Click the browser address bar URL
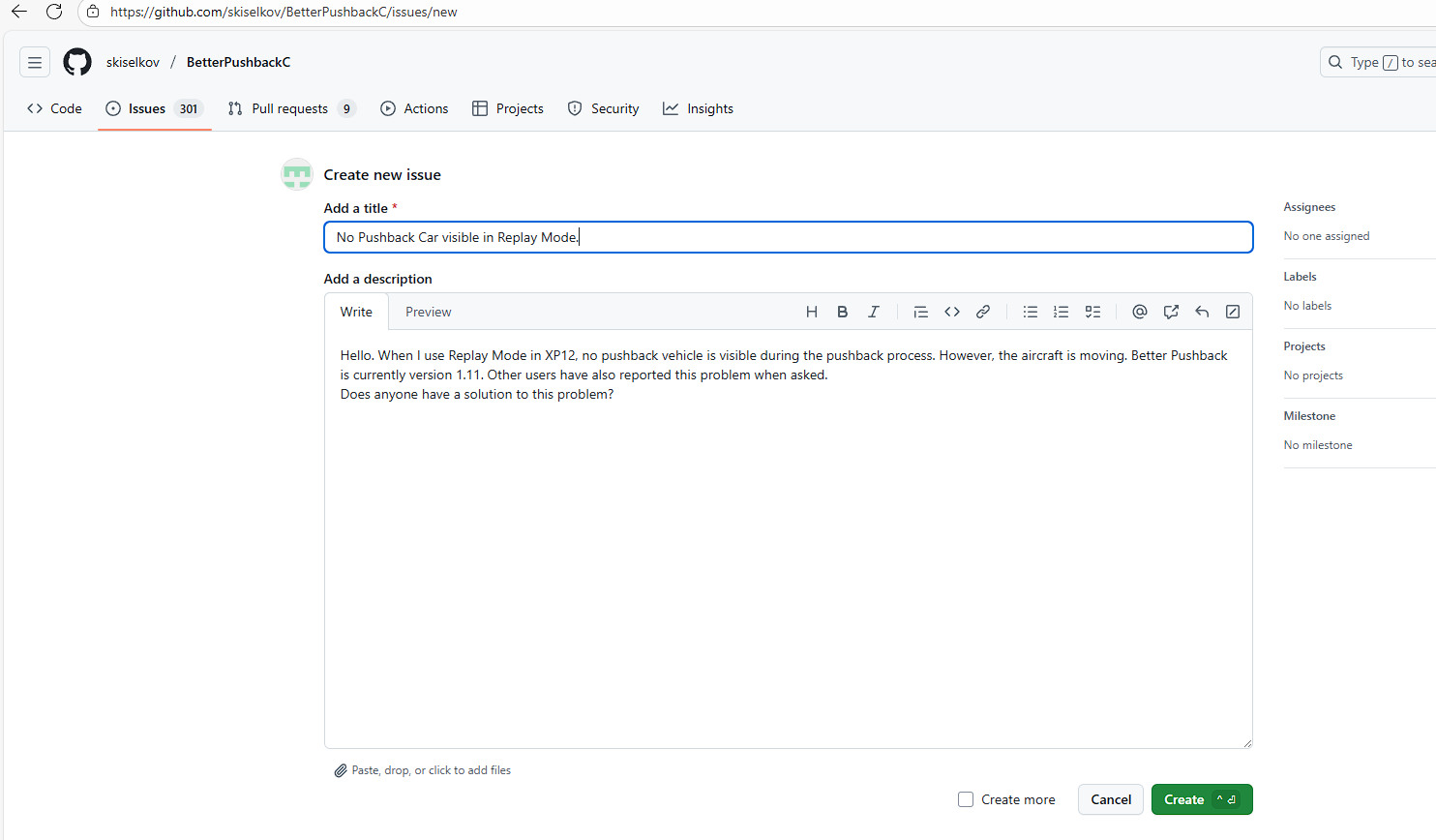 coord(284,12)
